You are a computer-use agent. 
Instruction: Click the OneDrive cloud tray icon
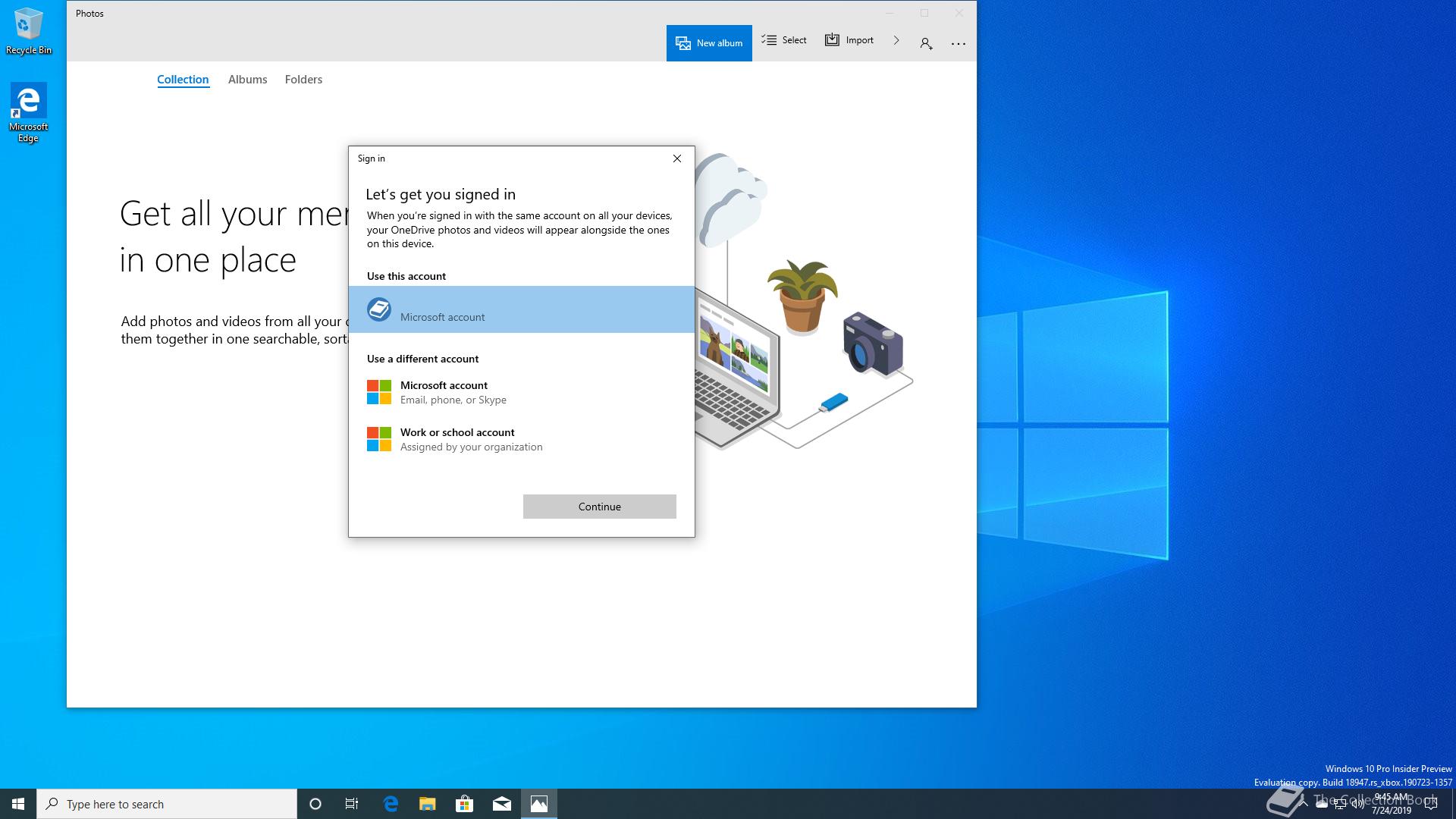1322,804
